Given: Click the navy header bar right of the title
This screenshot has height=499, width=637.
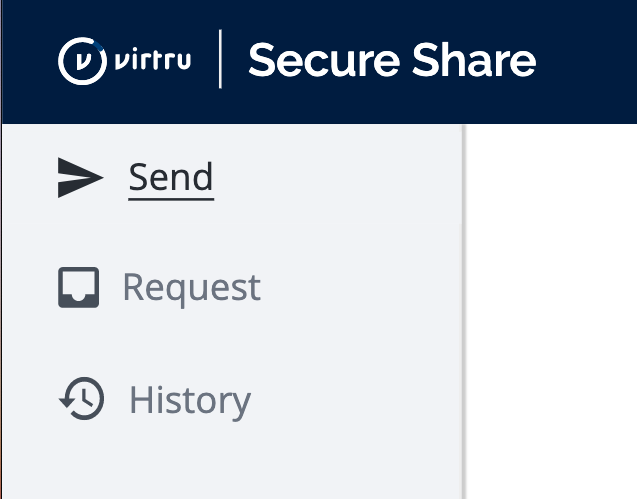Looking at the screenshot, I should pyautogui.click(x=588, y=60).
